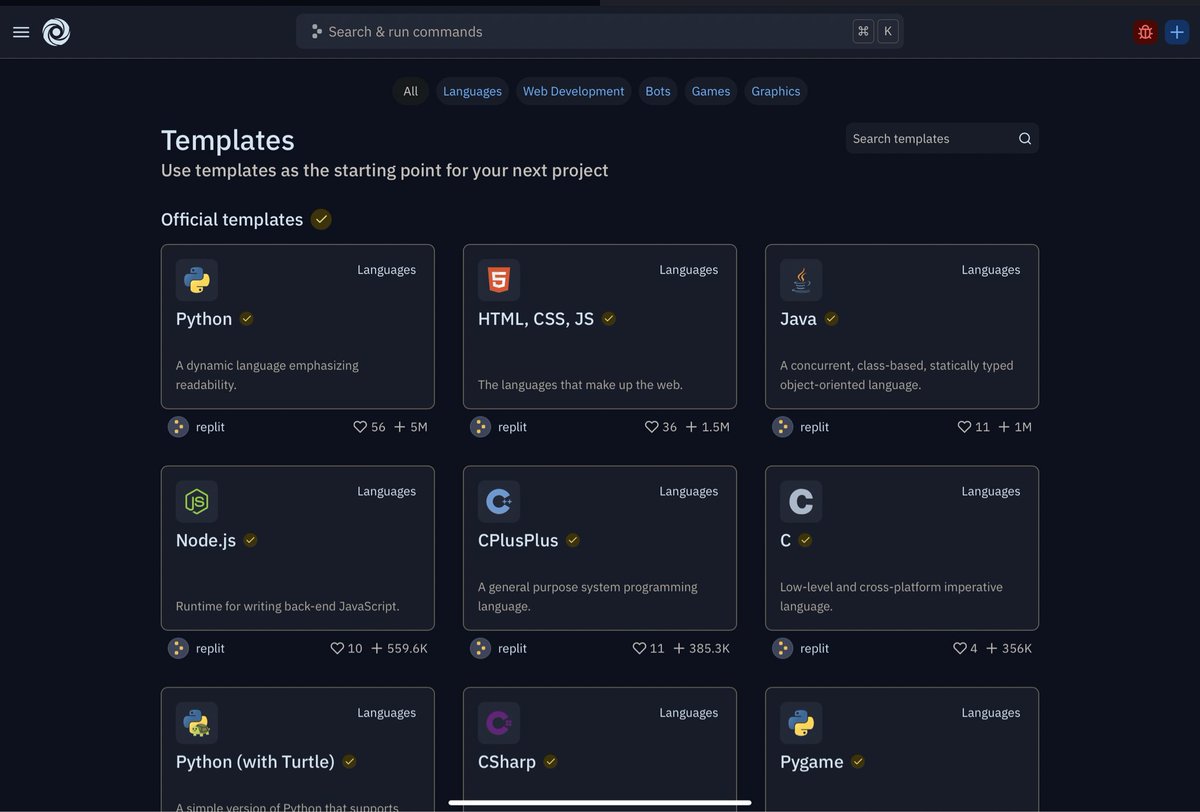Open the bug report icon in the header
Viewport: 1200px width, 812px height.
1145,31
